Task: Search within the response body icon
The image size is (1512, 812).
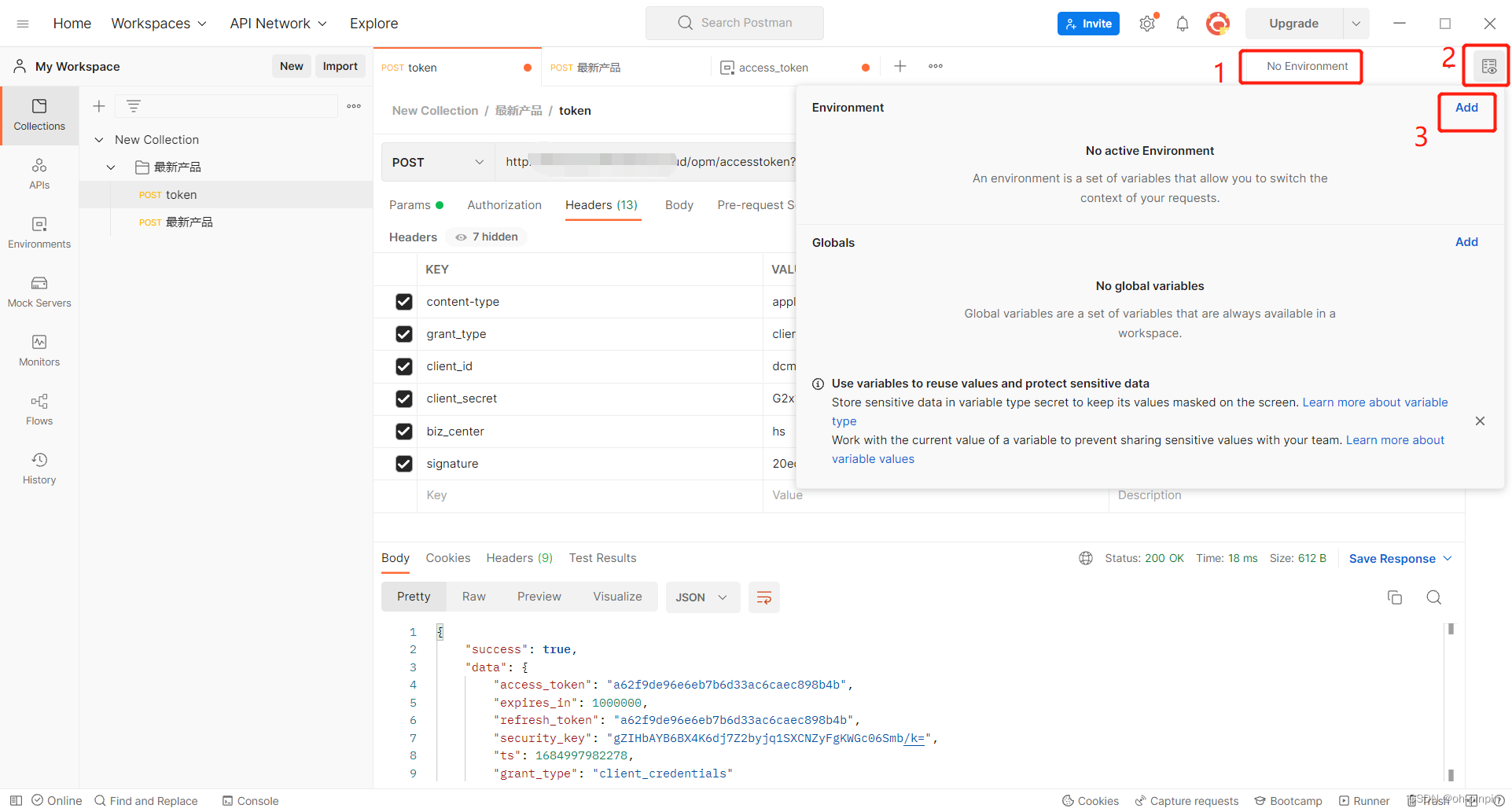Action: [1434, 597]
